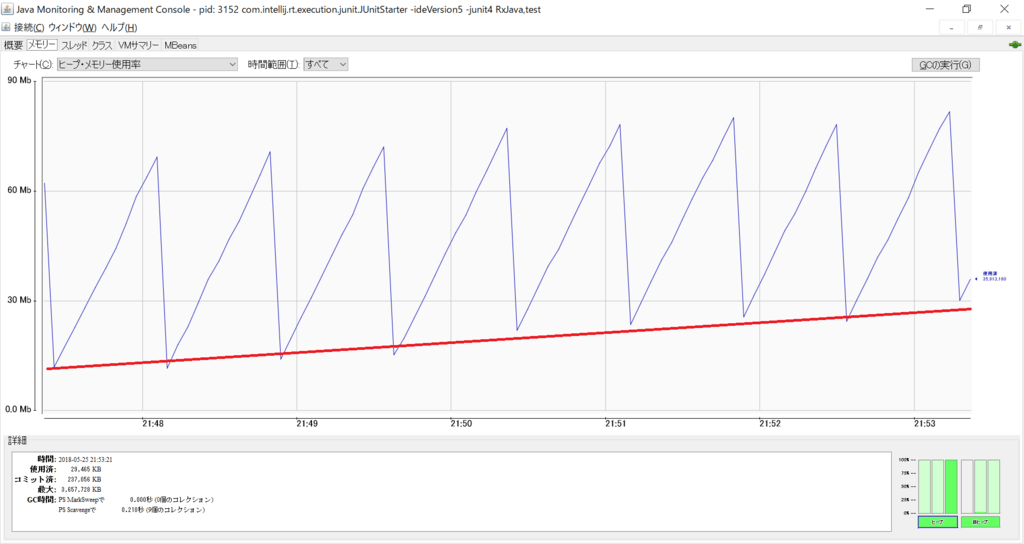Click the GCの実行 button

pyautogui.click(x=945, y=65)
